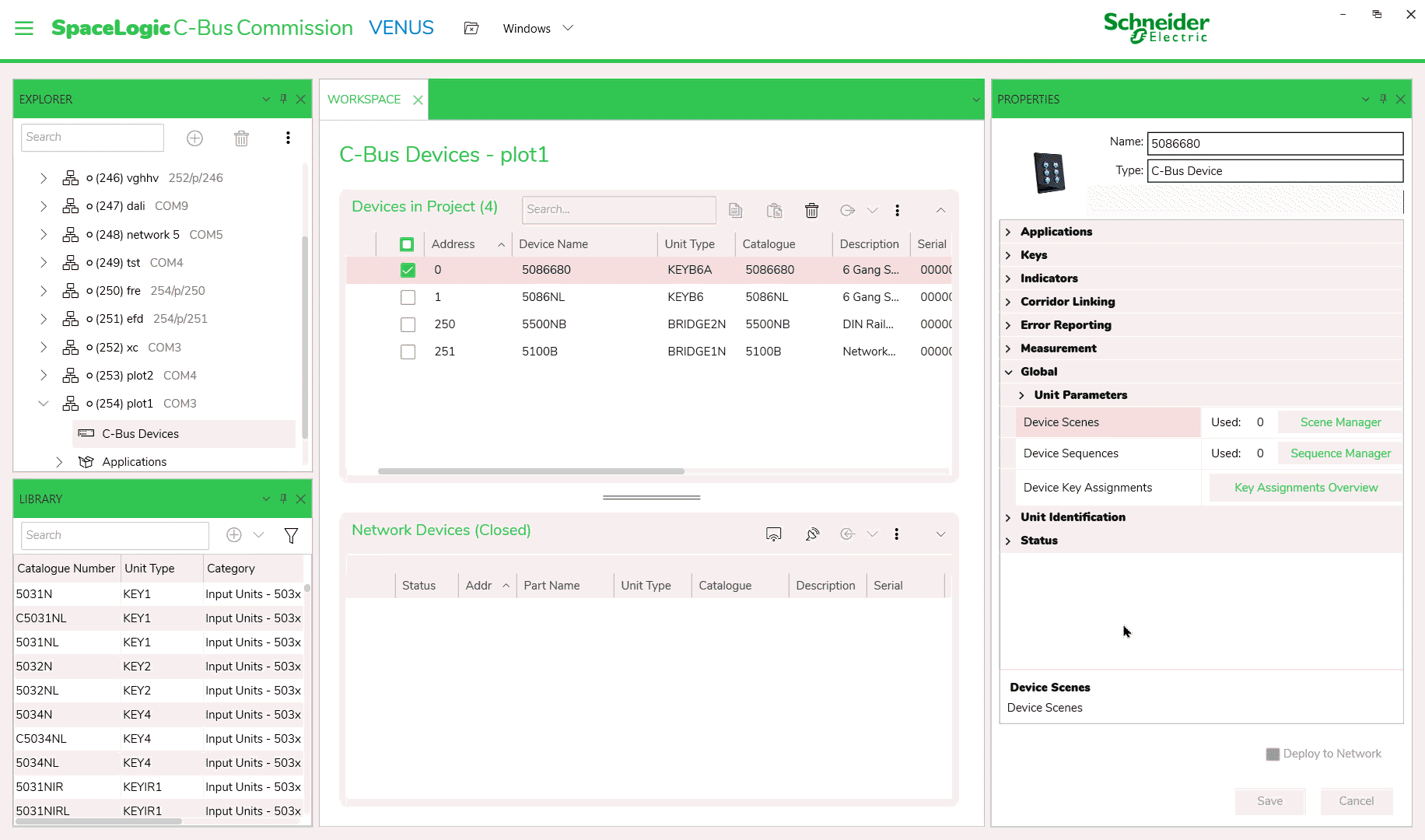Expand Network Devices section chevron

click(940, 534)
